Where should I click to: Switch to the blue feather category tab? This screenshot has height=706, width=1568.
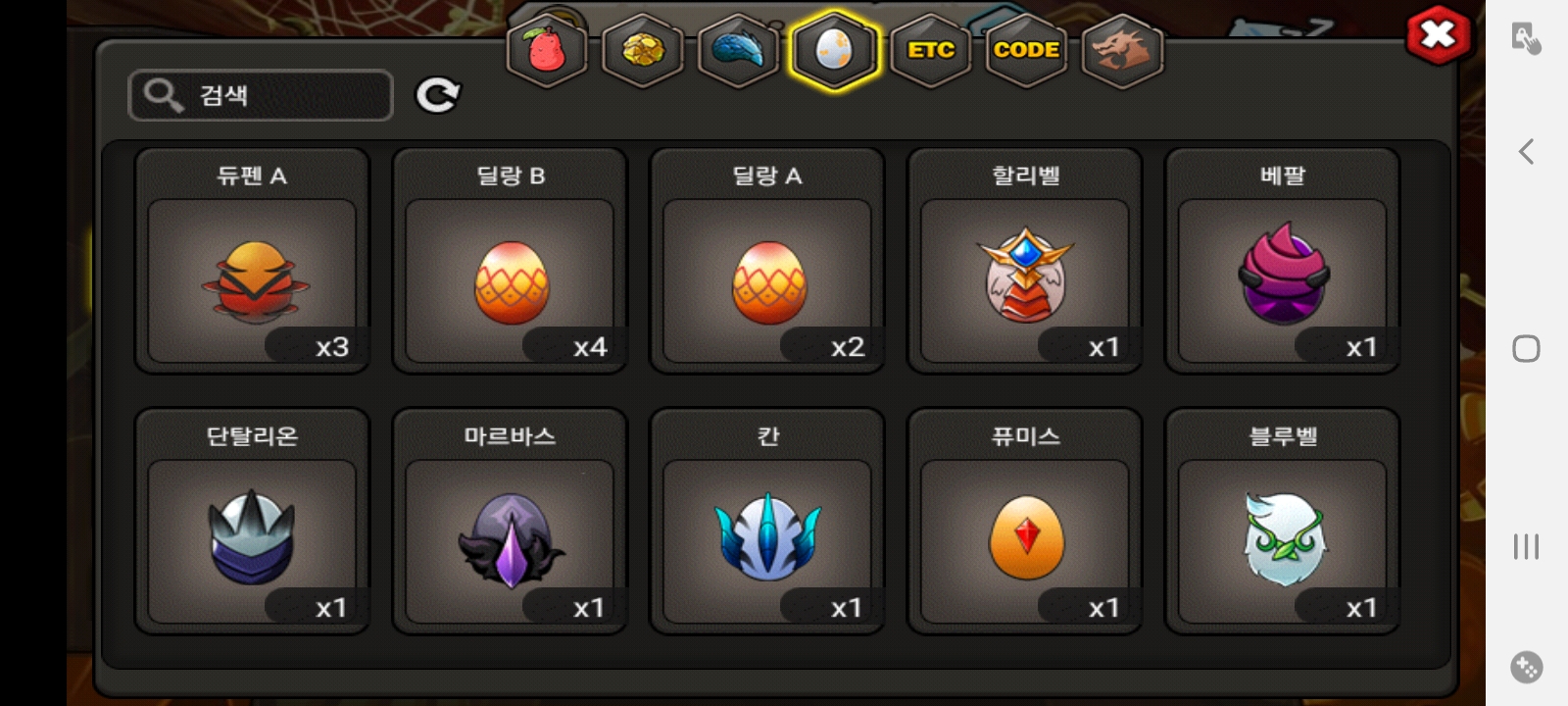tap(738, 50)
